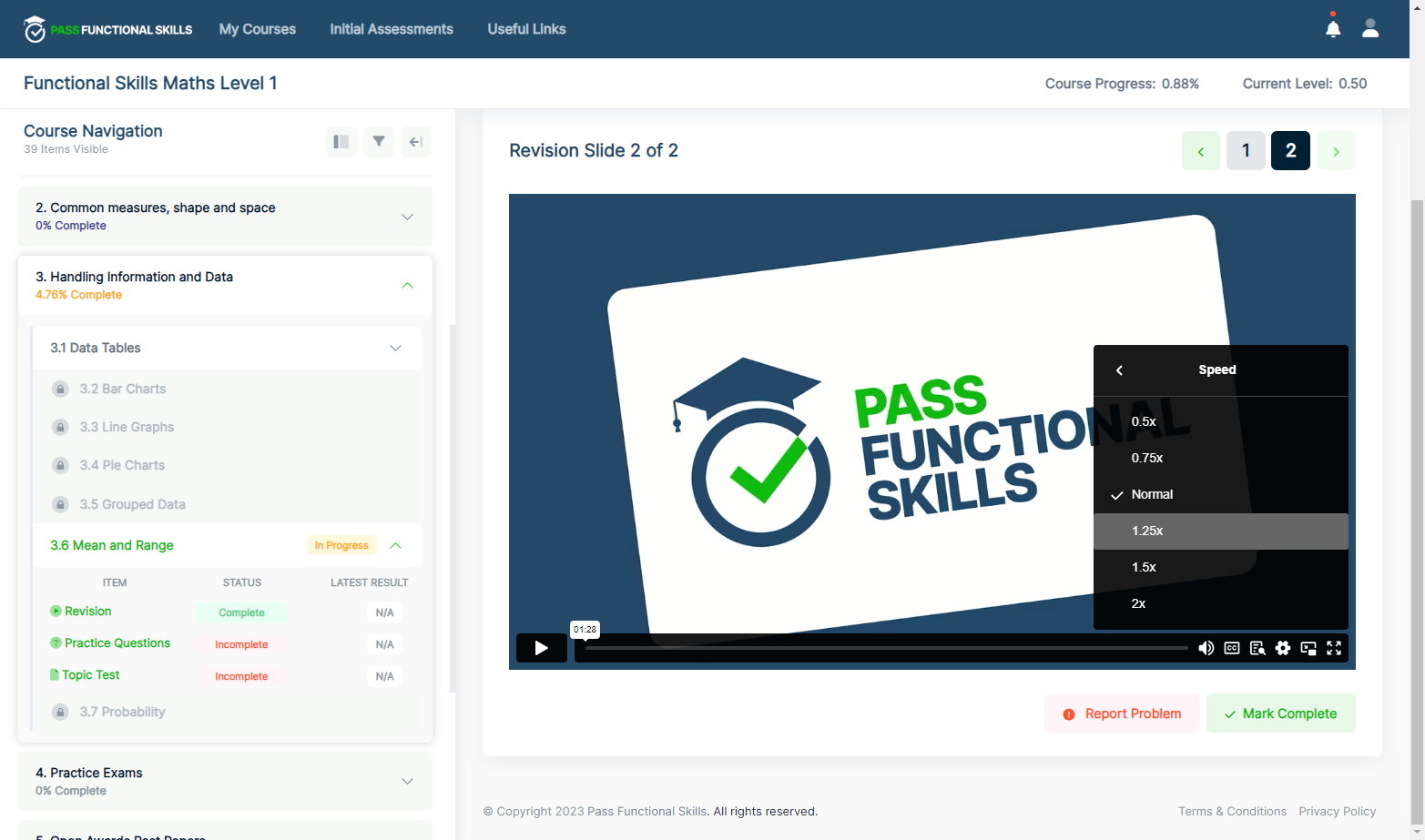Go to the next revision slide
This screenshot has height=840, width=1425.
pyautogui.click(x=1336, y=151)
